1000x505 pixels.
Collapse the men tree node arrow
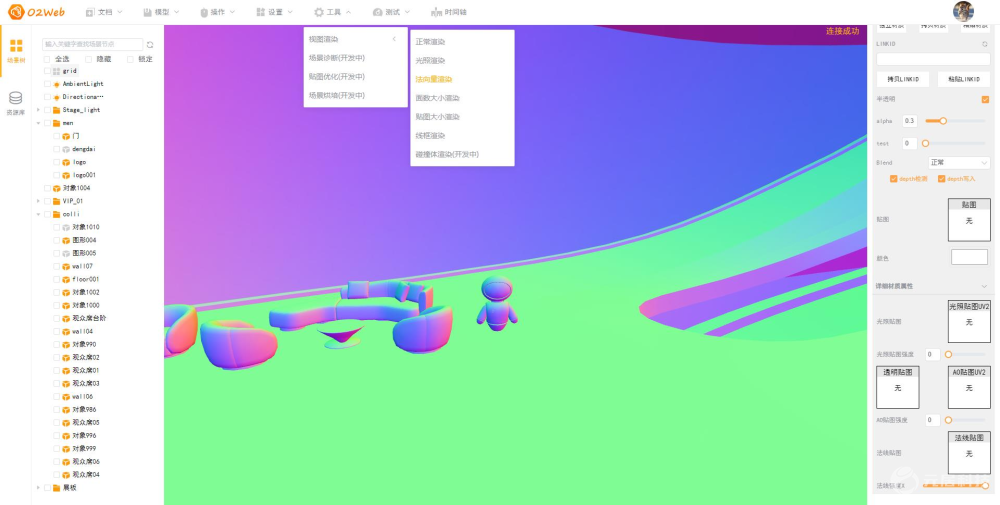point(39,123)
